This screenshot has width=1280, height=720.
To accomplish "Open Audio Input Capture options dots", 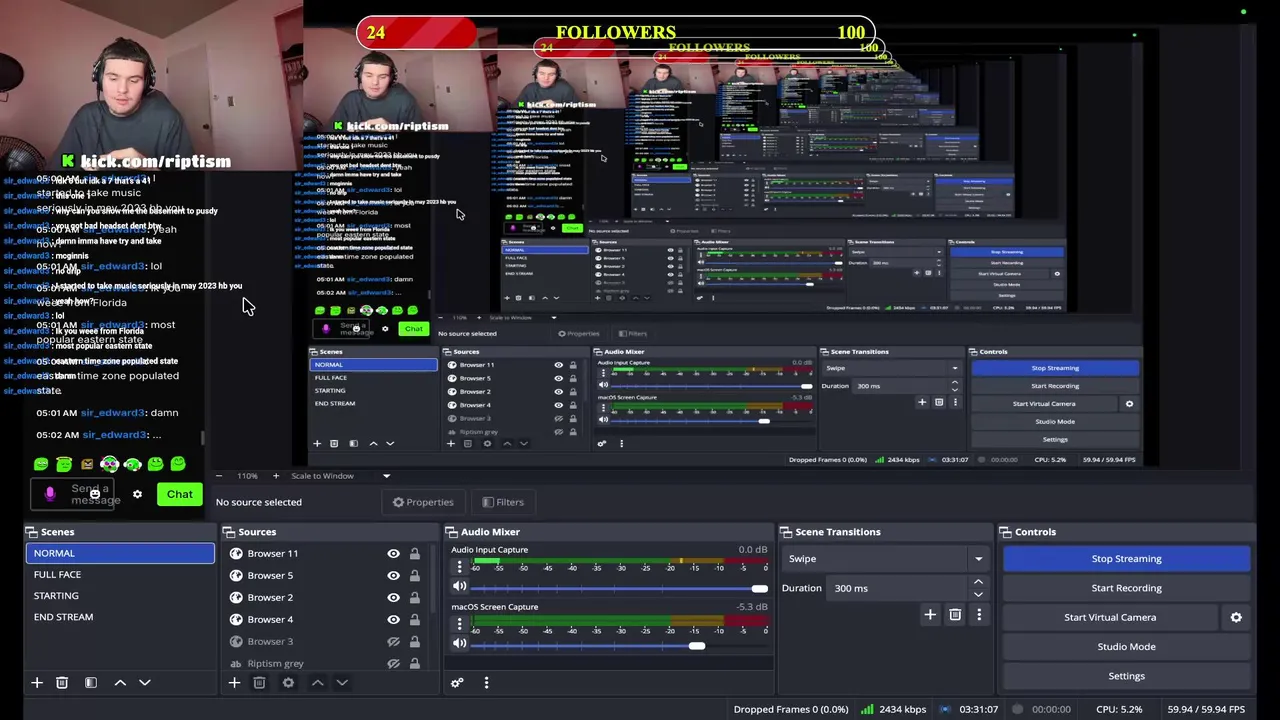I will (x=460, y=567).
